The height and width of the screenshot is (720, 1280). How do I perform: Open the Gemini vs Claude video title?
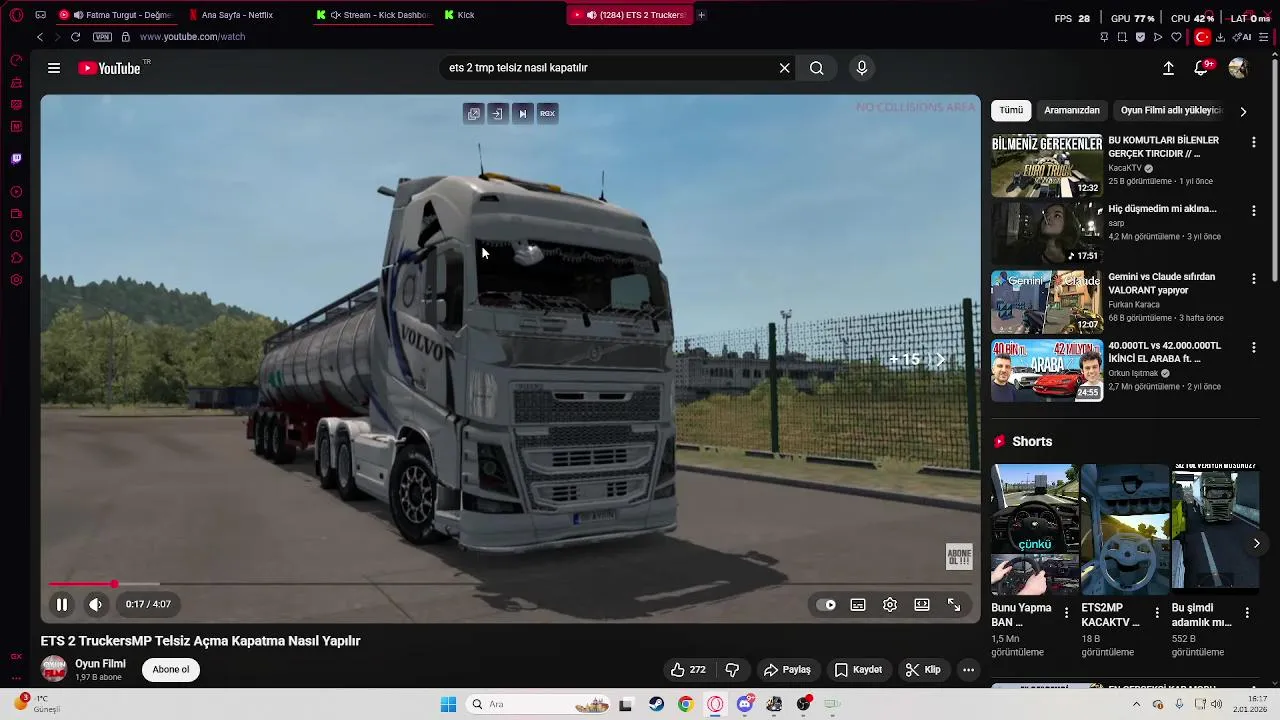coord(1162,284)
